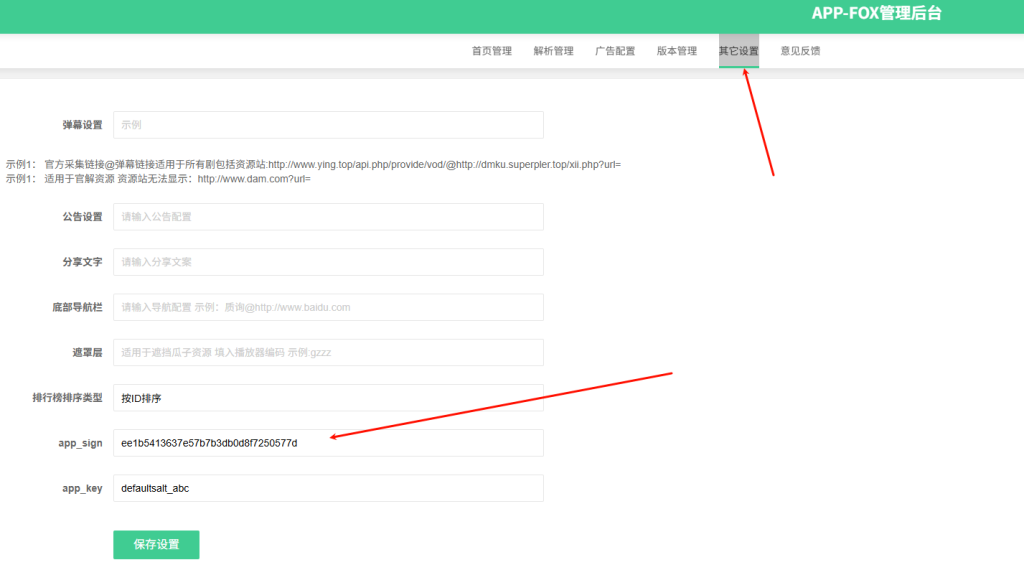
Task: Click the app_key field containing defaultsalt_abc
Action: point(328,488)
